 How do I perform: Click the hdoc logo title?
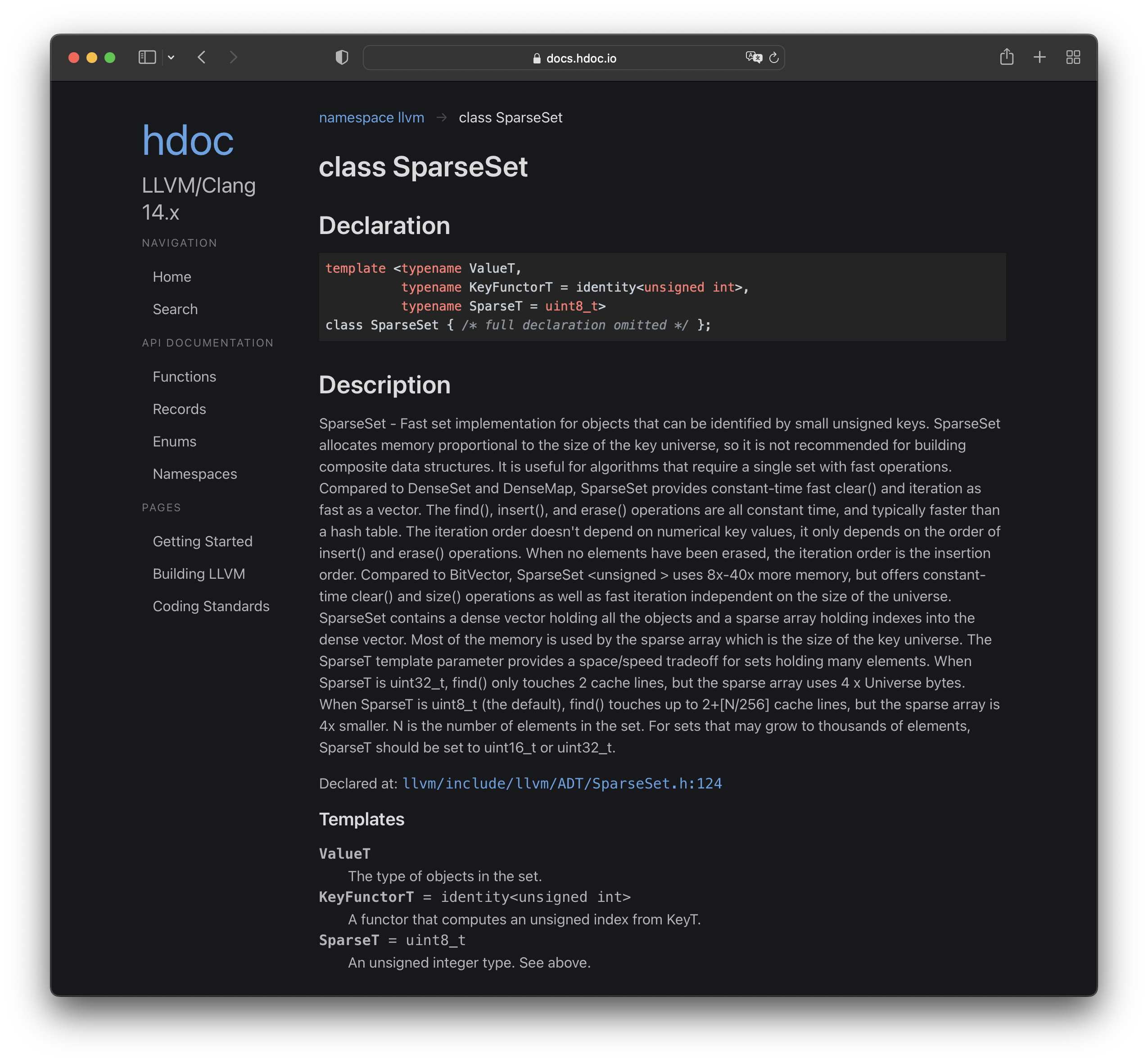(188, 140)
